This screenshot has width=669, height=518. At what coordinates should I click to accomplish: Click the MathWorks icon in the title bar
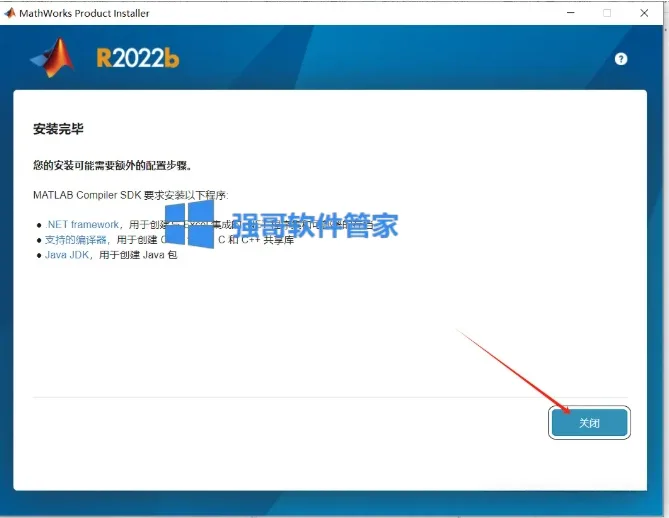click(10, 13)
